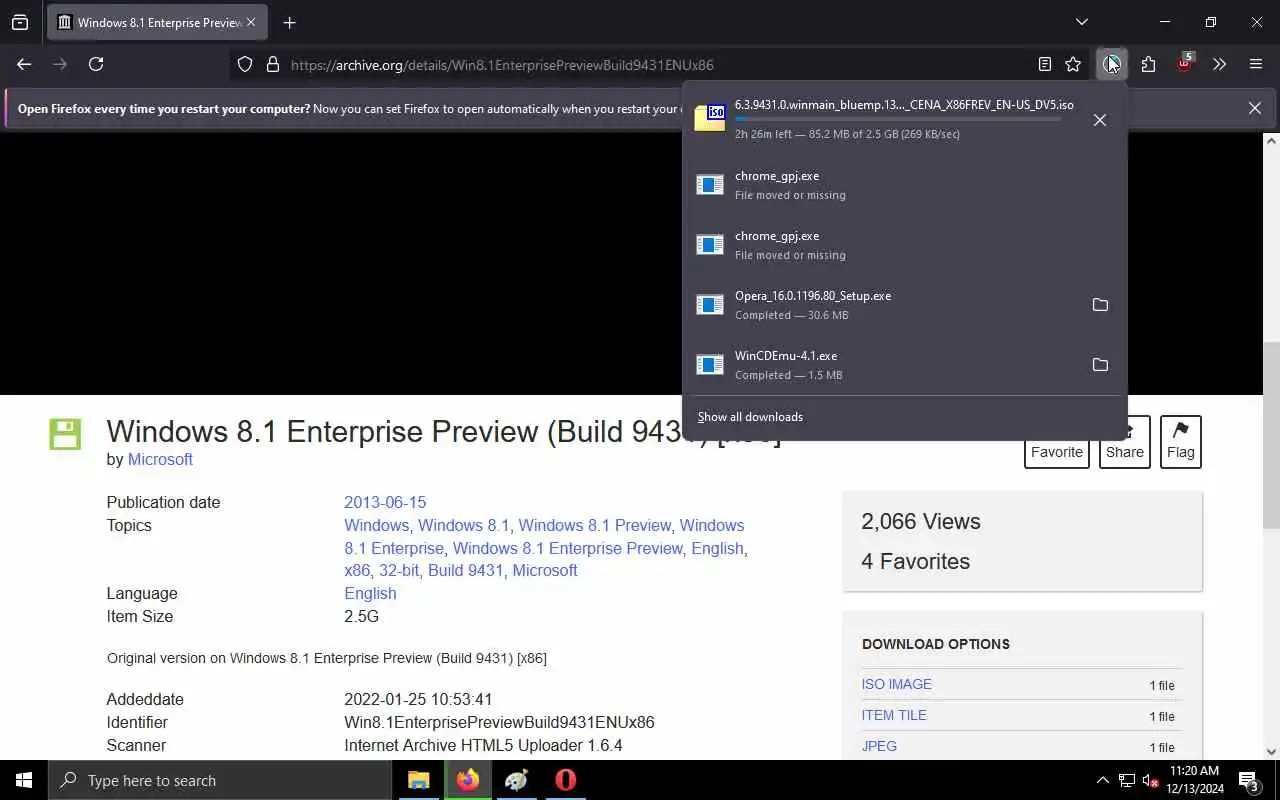
Task: Click the Firefox taskbar icon
Action: [467, 780]
